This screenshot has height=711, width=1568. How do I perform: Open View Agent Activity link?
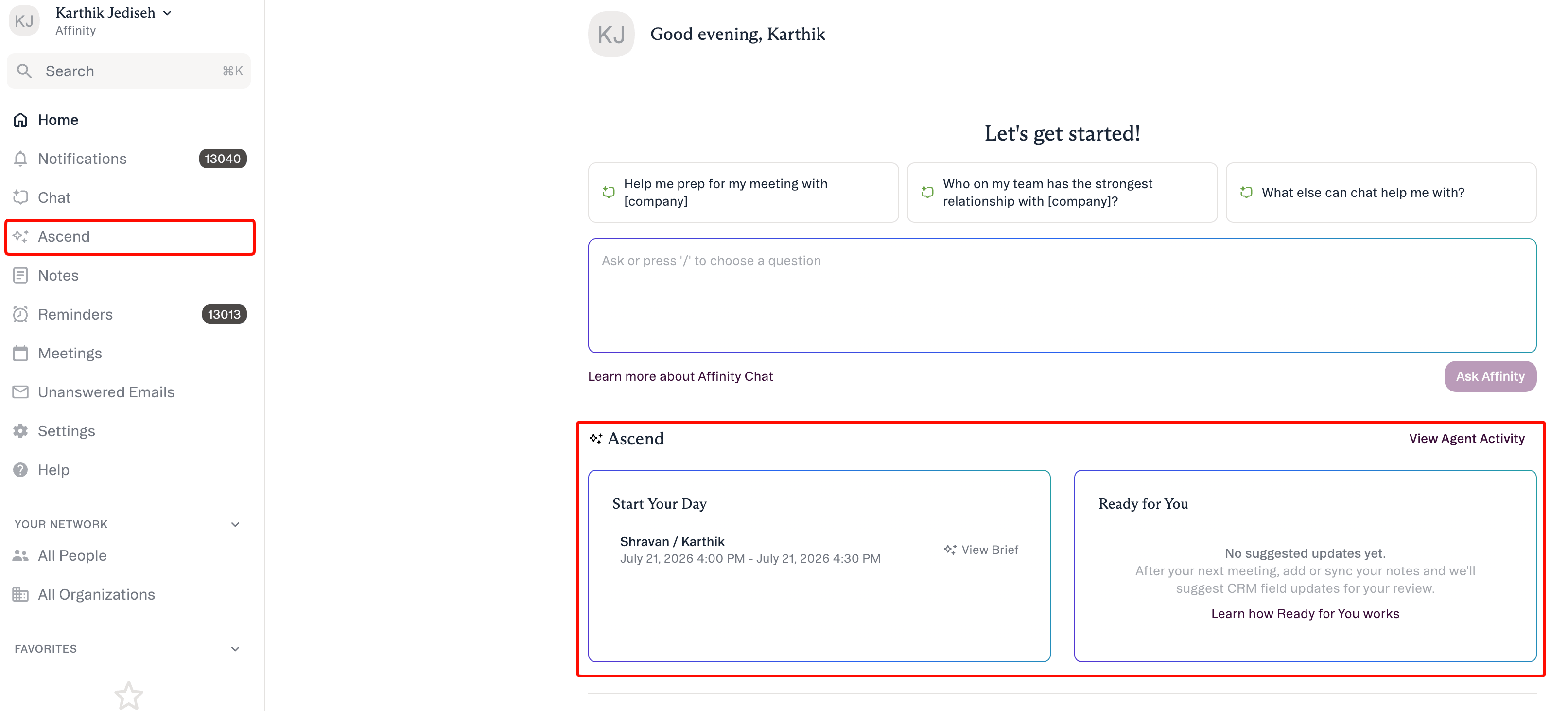pyautogui.click(x=1466, y=439)
